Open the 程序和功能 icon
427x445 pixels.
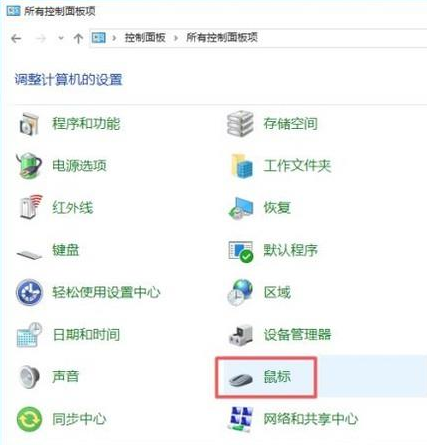(x=29, y=124)
